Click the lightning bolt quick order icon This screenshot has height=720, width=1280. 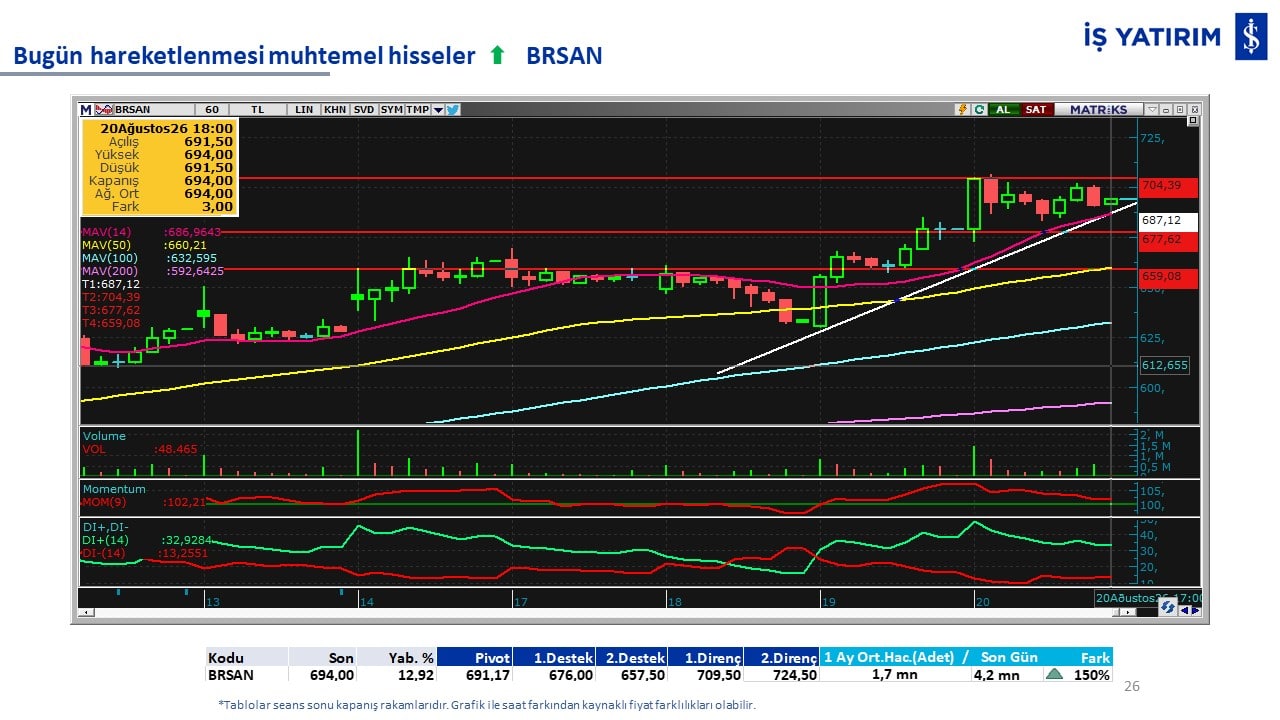pos(962,109)
